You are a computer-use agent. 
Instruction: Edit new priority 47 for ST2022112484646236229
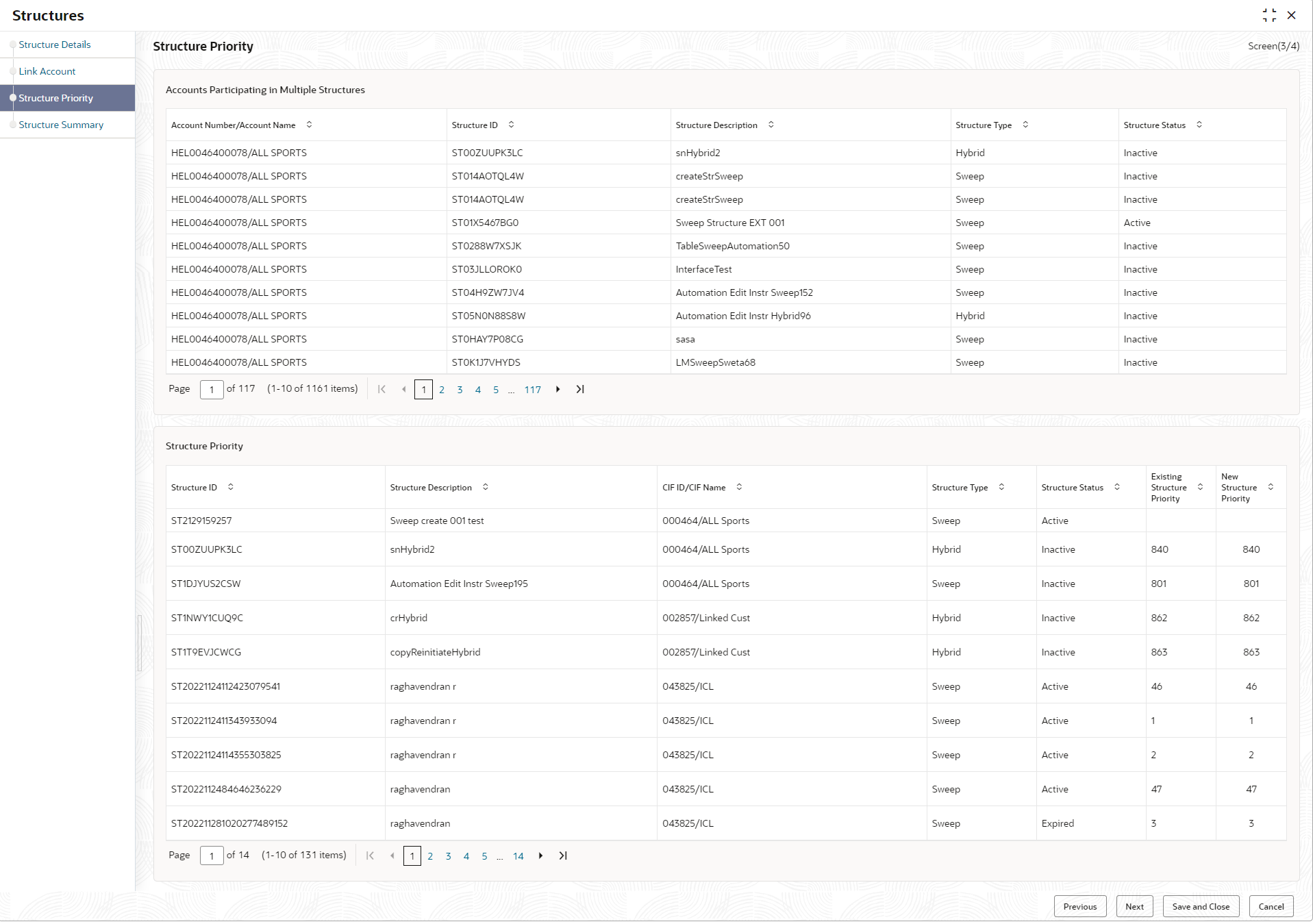1251,789
